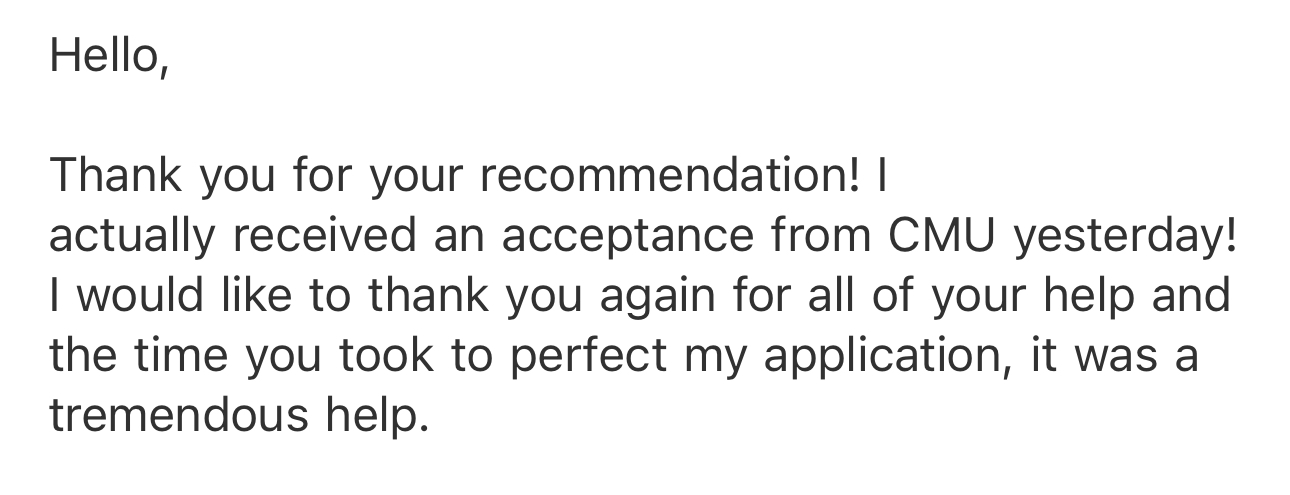Click the word "my" before application
Image resolution: width=1290 pixels, height=495 pixels.
tap(709, 355)
